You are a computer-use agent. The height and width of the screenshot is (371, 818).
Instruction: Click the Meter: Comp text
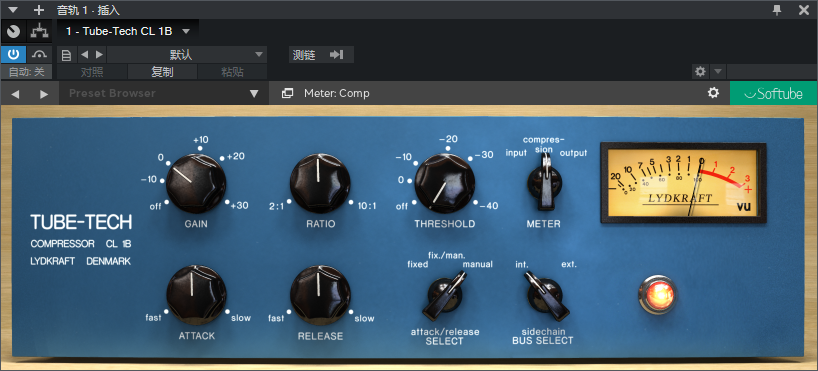coord(336,93)
